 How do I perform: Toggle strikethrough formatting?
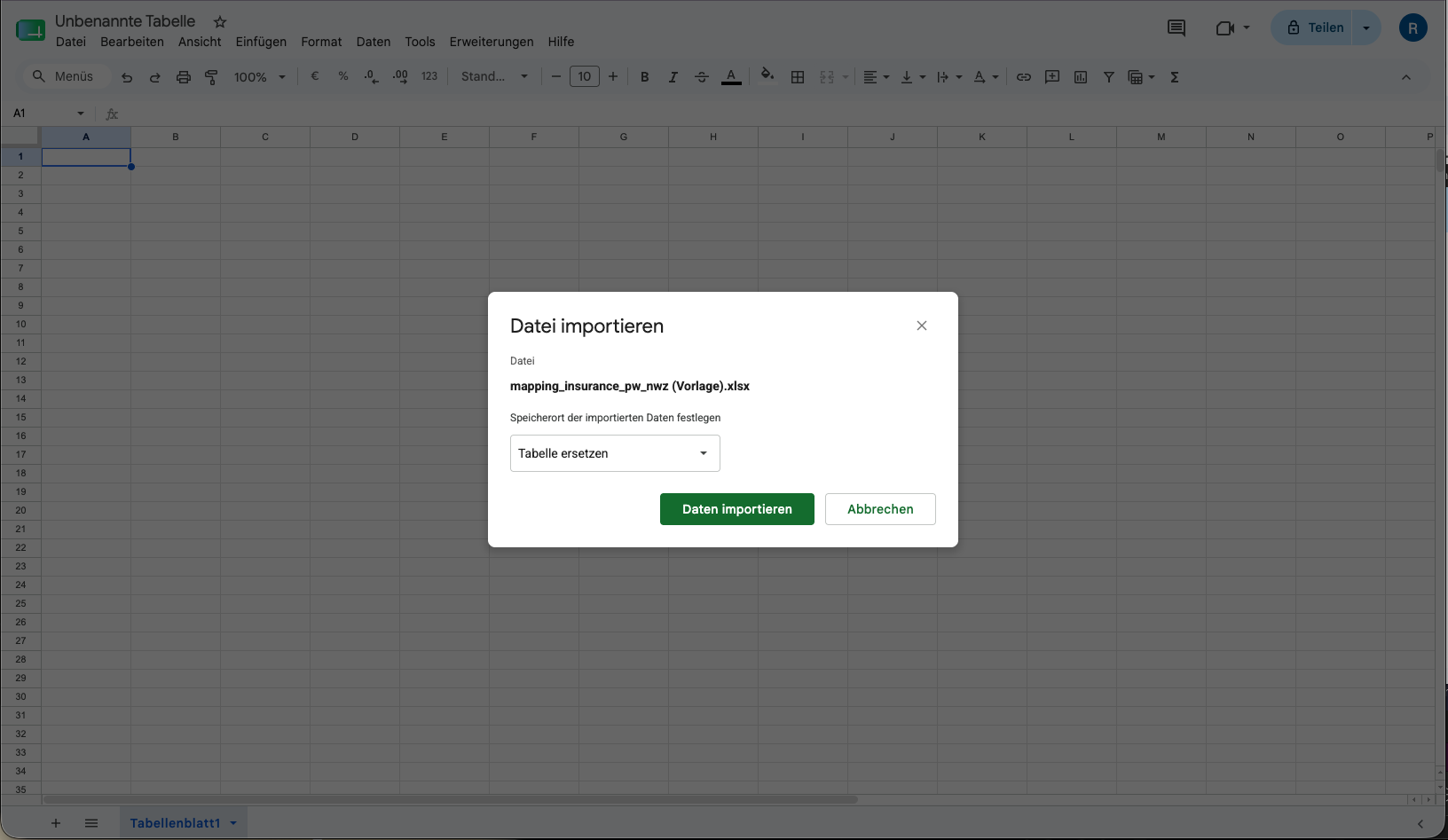(x=702, y=77)
